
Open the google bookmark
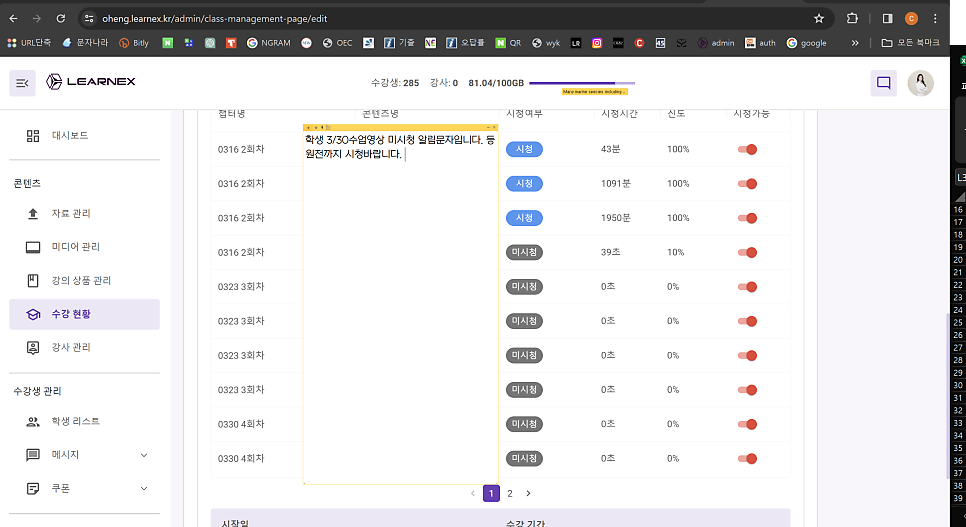(x=806, y=43)
